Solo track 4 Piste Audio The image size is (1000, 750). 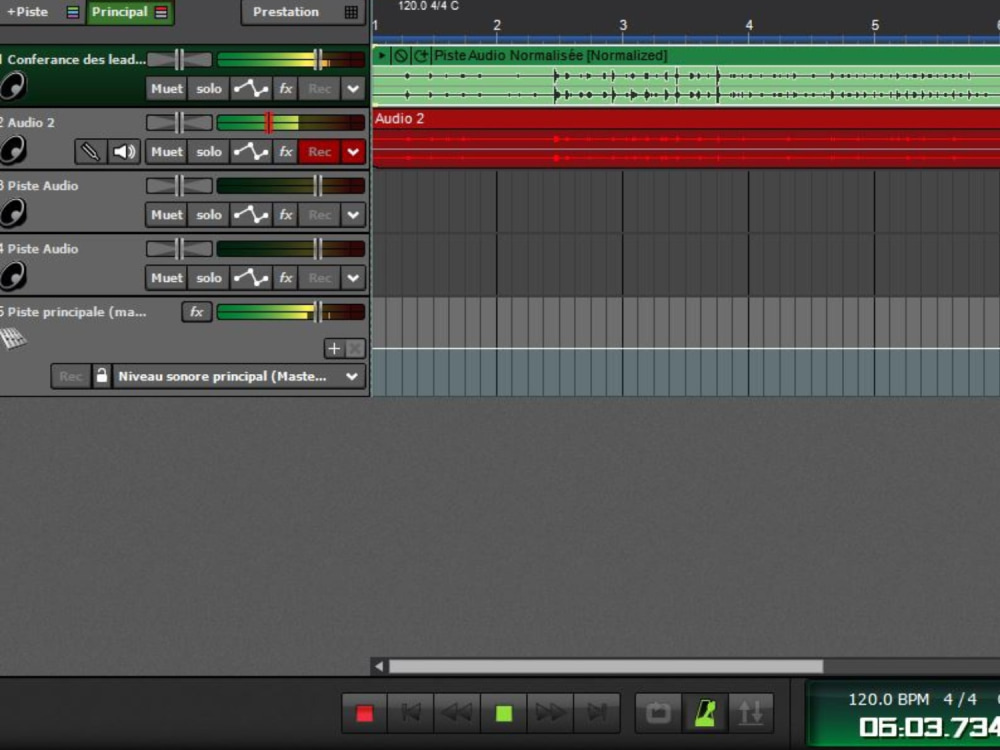[x=209, y=278]
